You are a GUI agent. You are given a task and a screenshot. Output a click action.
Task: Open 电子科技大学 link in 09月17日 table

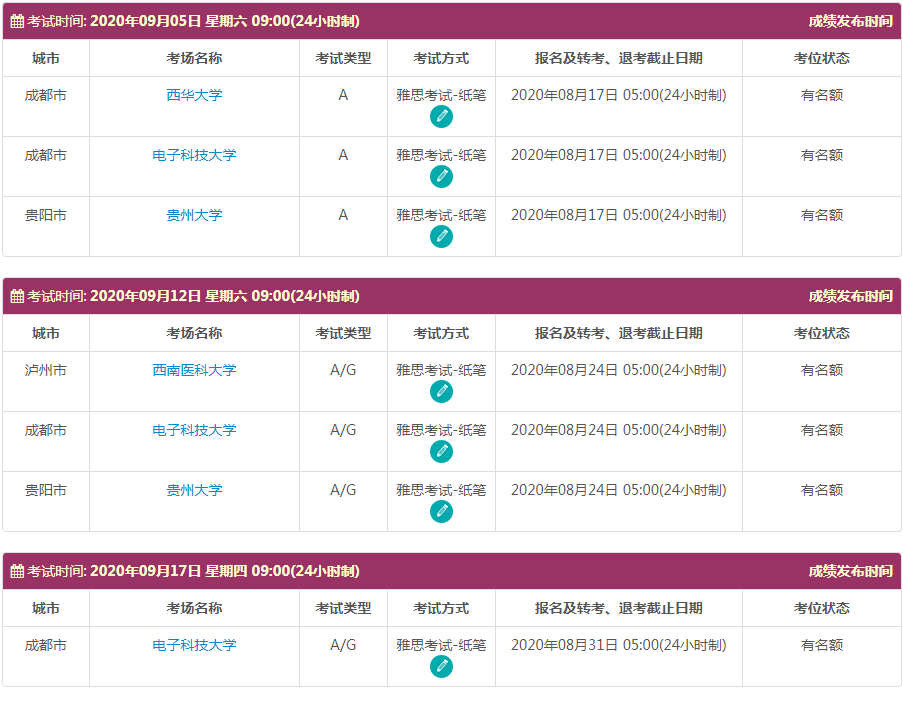click(194, 645)
